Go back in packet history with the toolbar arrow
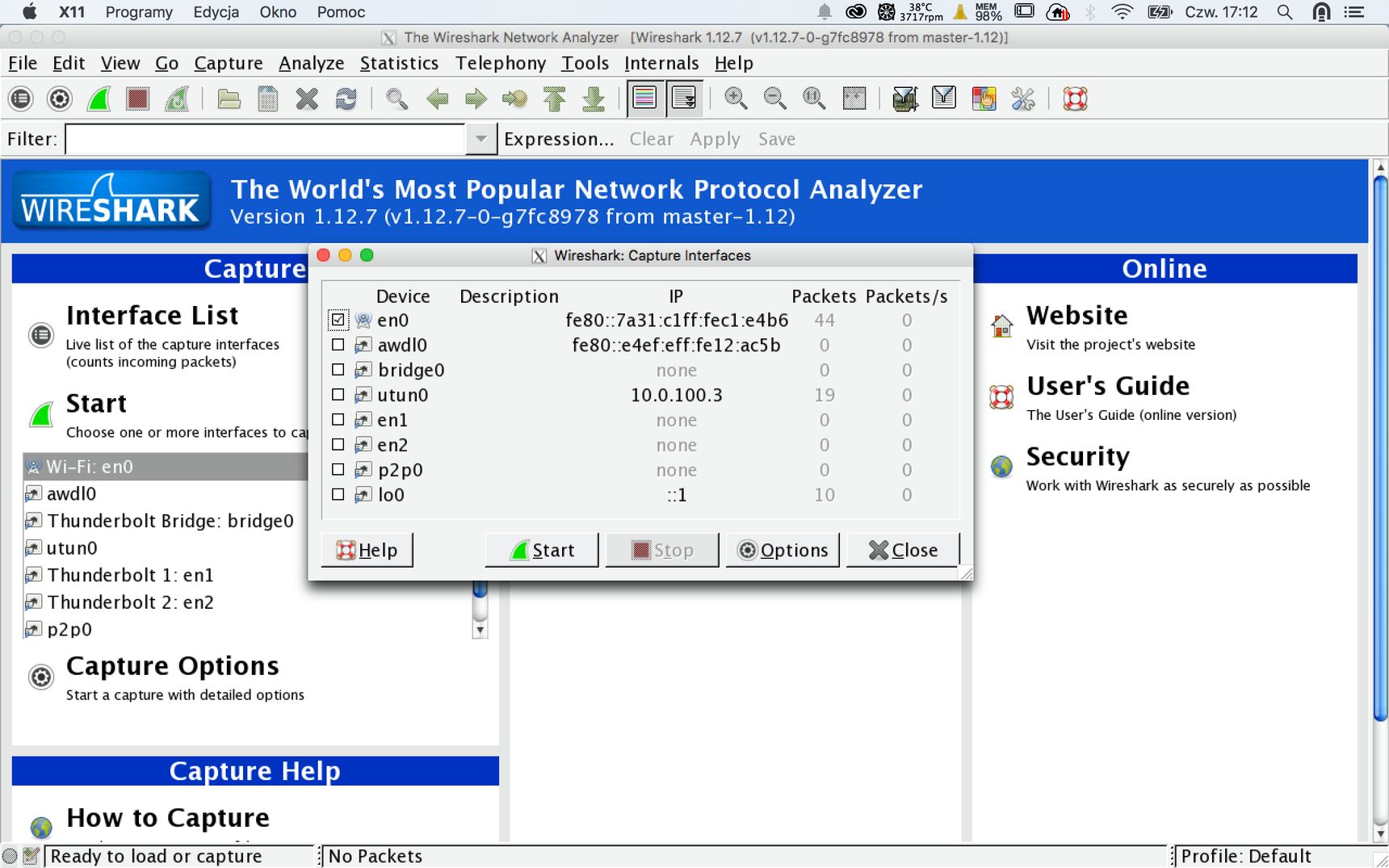This screenshot has width=1389, height=868. pyautogui.click(x=437, y=99)
